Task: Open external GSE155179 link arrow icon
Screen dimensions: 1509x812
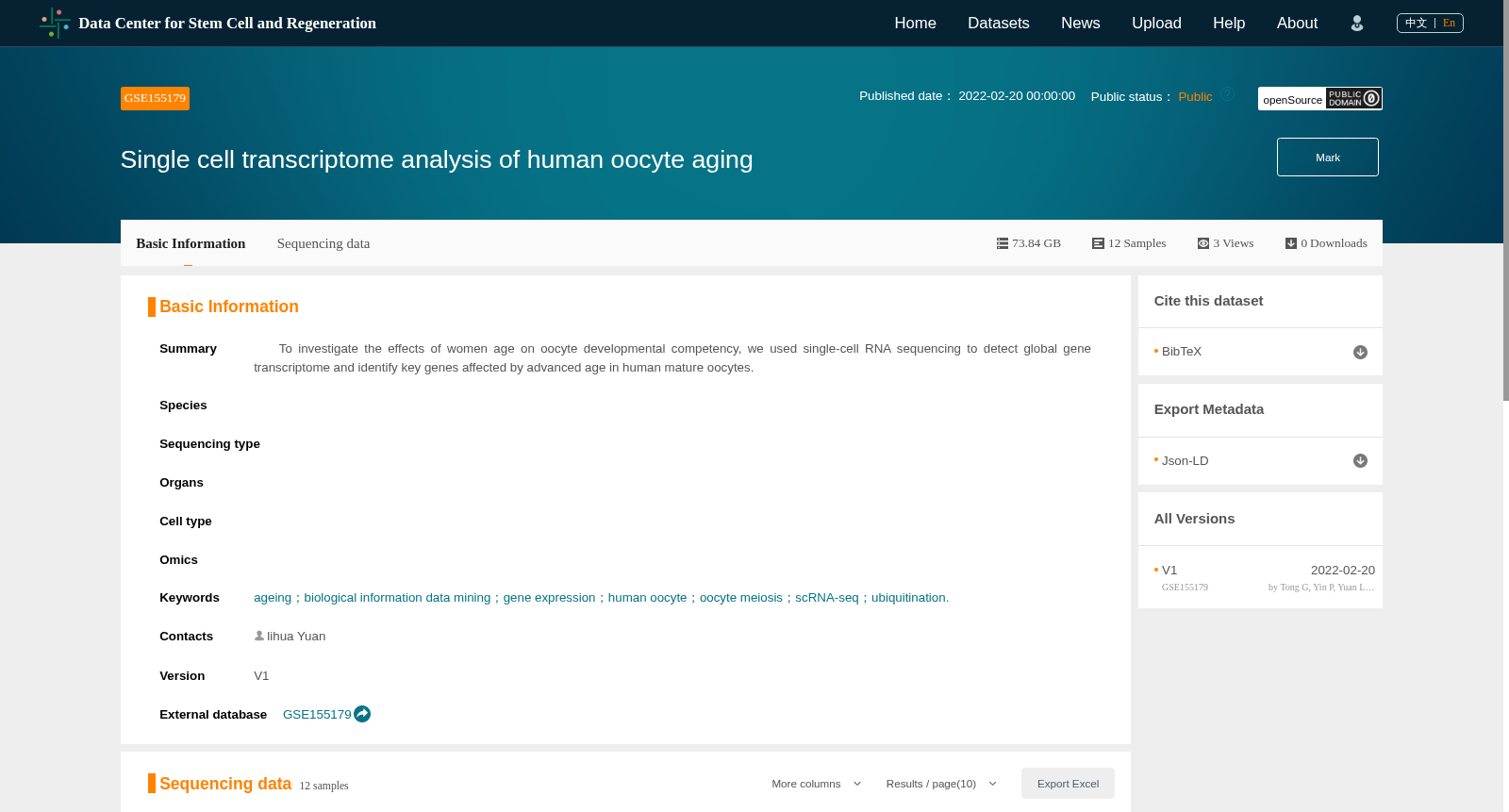Action: [362, 714]
